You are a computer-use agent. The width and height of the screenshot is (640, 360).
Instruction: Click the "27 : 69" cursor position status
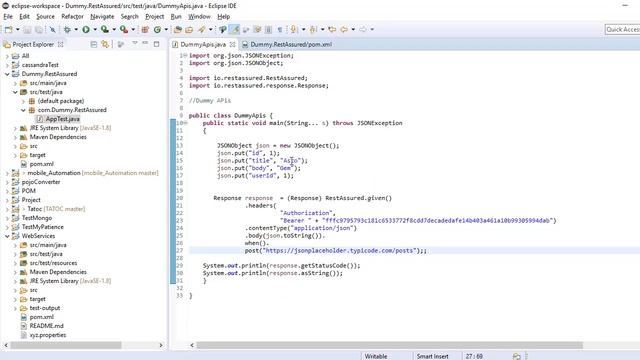(x=474, y=356)
